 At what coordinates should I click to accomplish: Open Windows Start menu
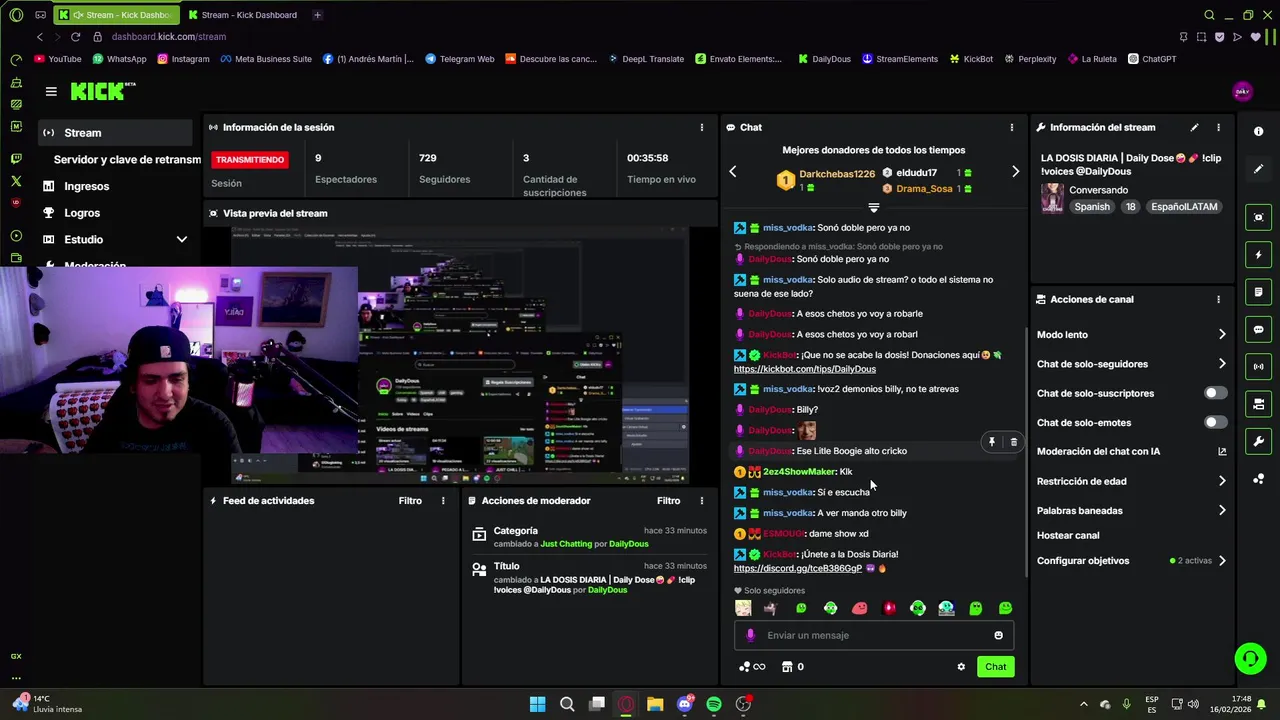pos(537,704)
